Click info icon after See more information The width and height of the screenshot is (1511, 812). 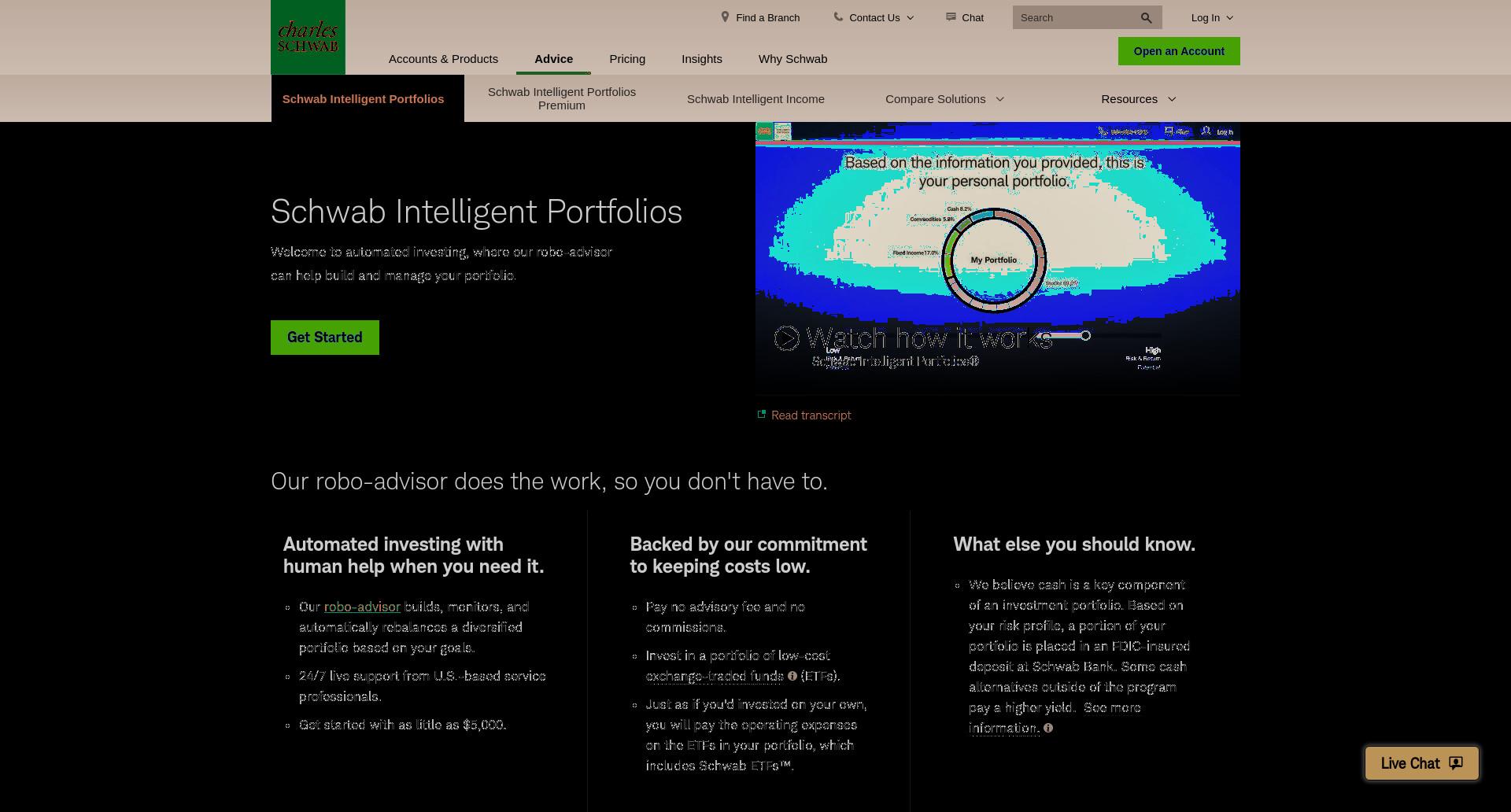(1047, 728)
